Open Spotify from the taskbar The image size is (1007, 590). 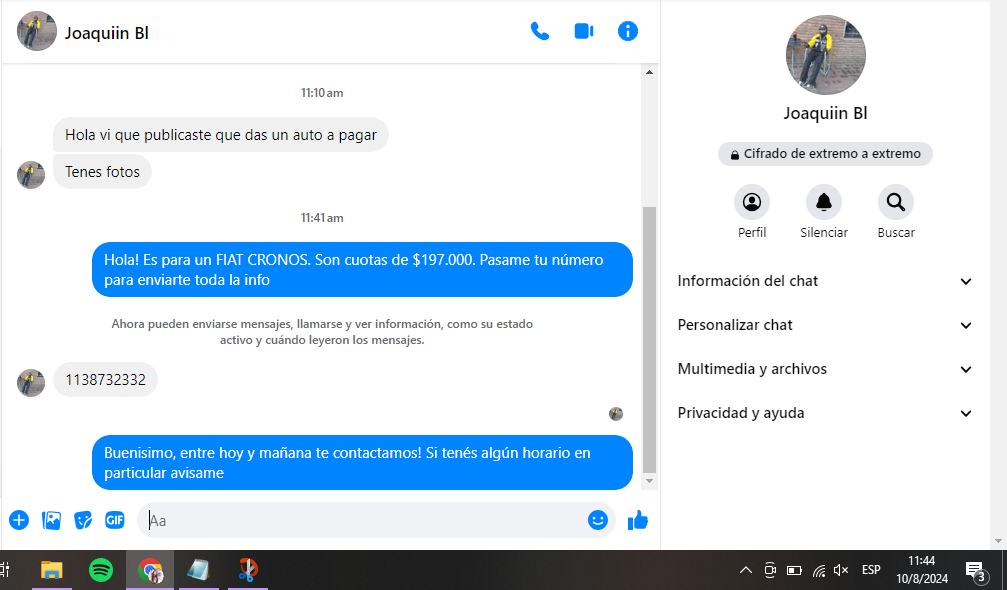tap(101, 570)
